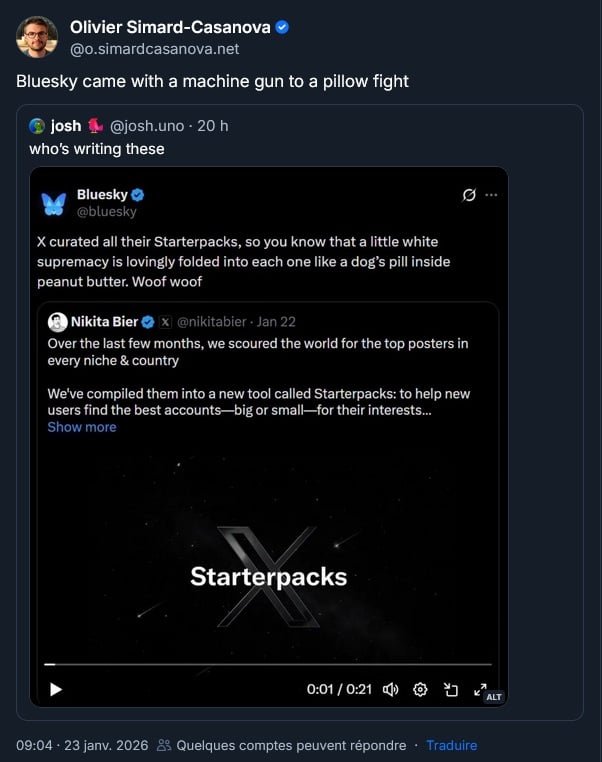This screenshot has height=762, width=602.
Task: Expand the tweet with "Show more"
Action: point(82,427)
